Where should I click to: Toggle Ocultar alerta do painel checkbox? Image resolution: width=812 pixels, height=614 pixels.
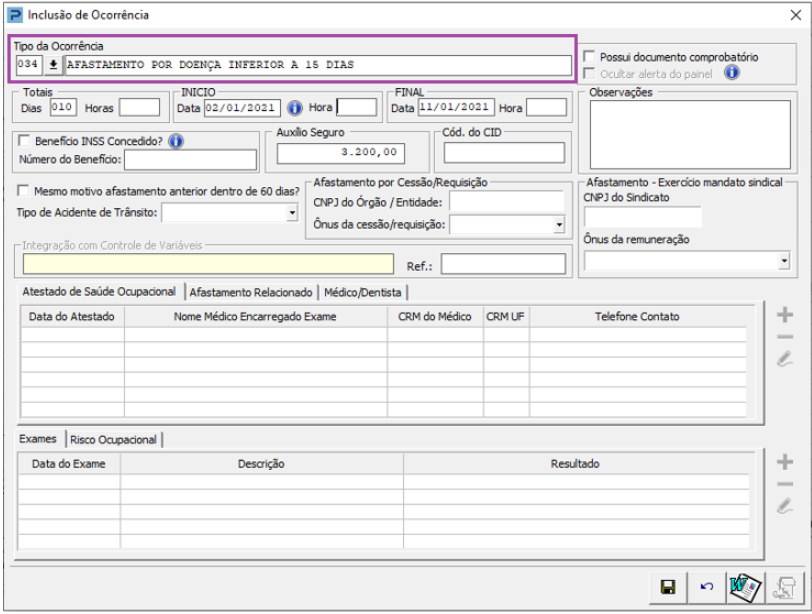(589, 73)
